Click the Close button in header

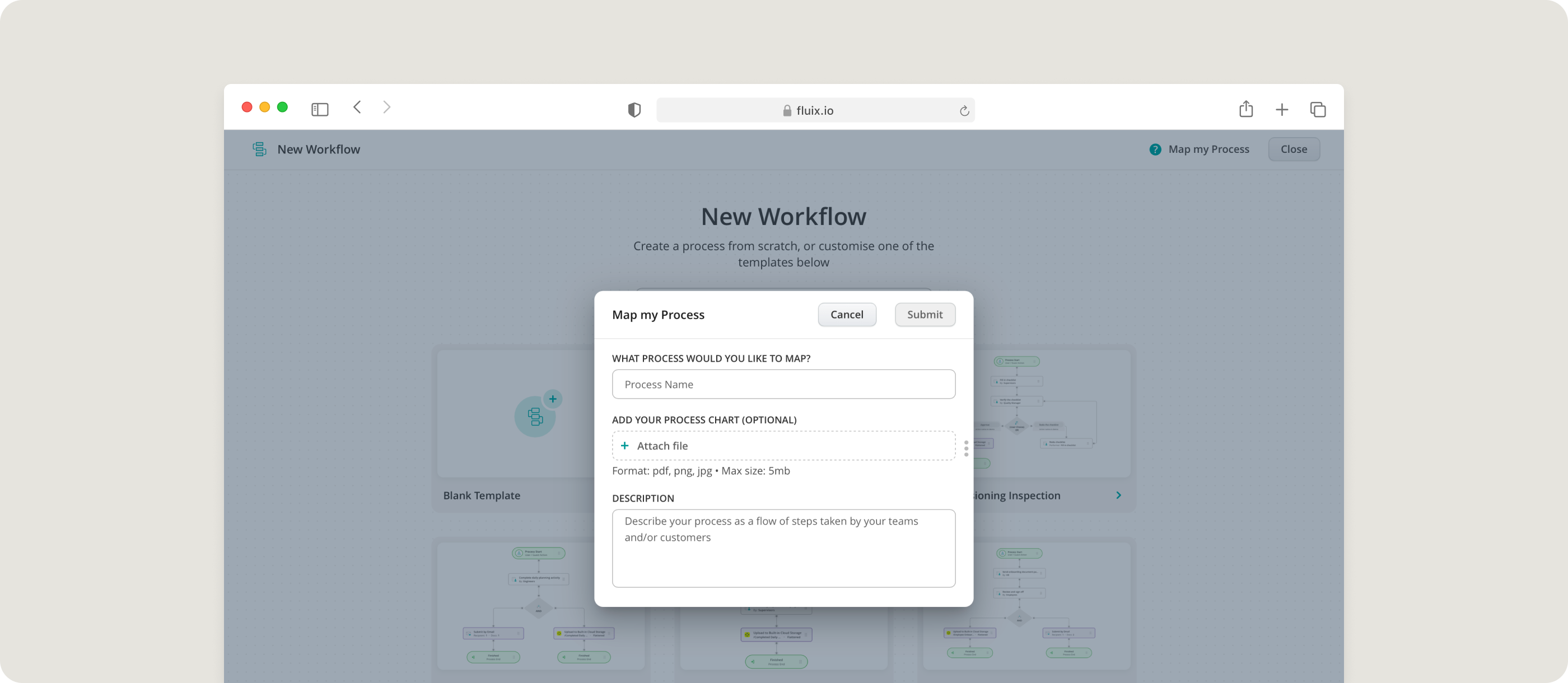pos(1294,149)
